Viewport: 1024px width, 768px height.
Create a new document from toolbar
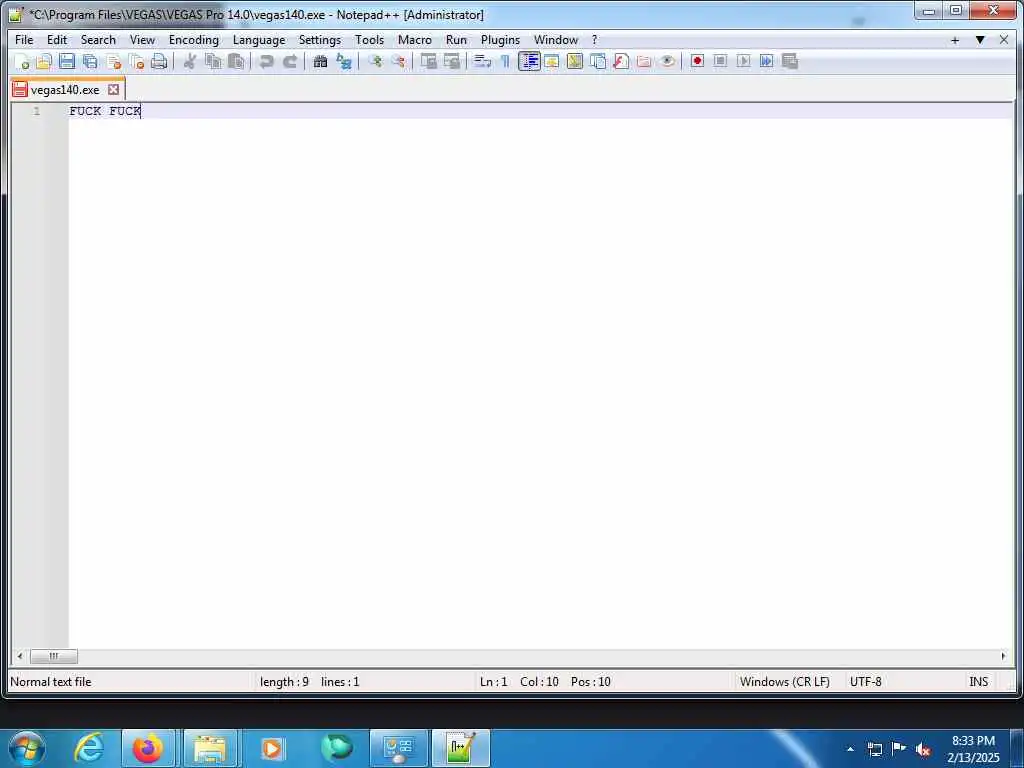pos(21,61)
